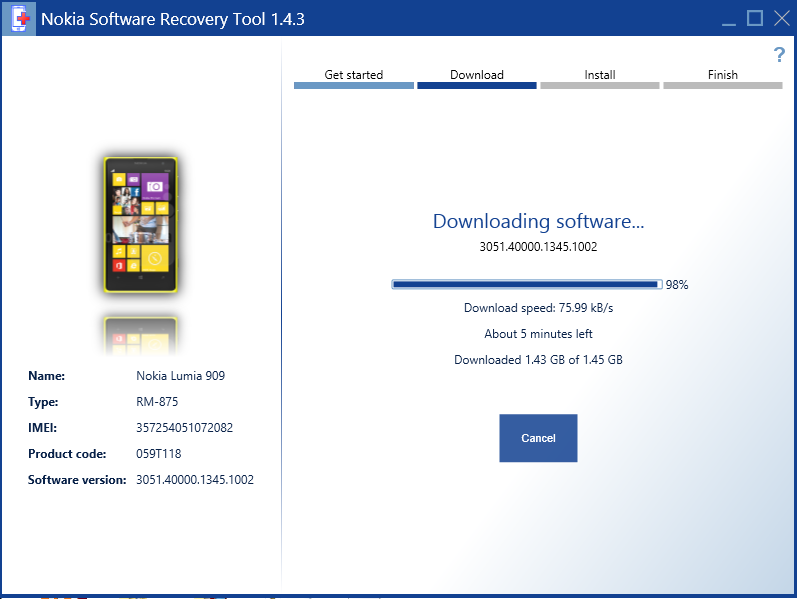
Task: Maximize the recovery tool window
Action: click(x=755, y=18)
